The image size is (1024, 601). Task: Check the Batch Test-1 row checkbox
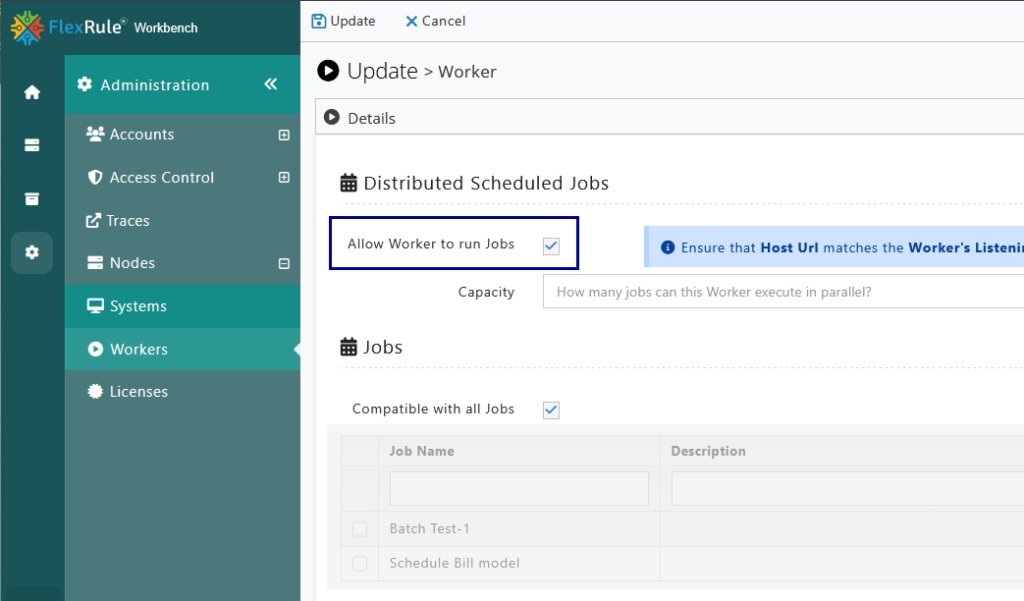pos(360,528)
